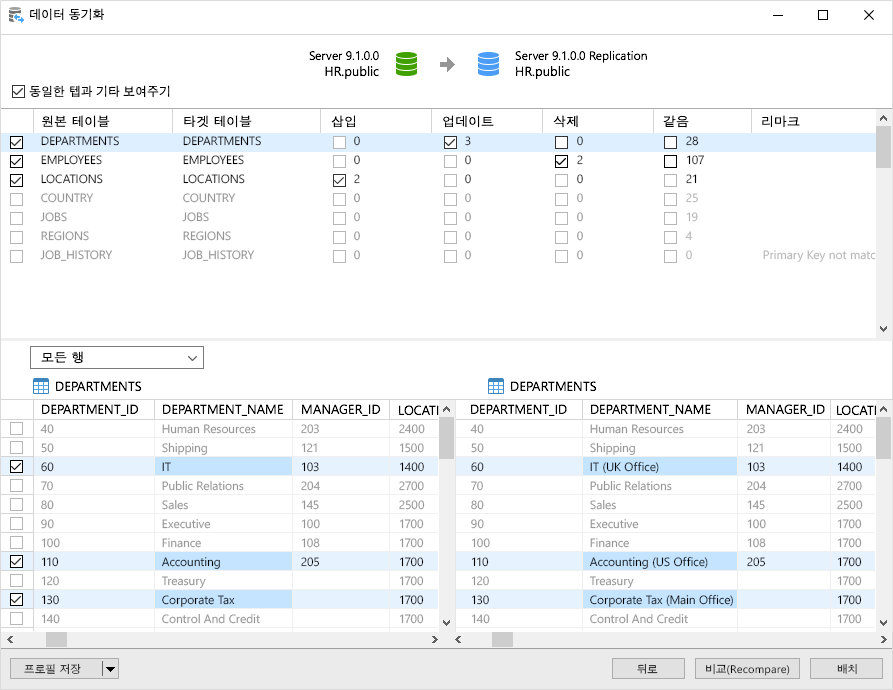The image size is (893, 690).
Task: Uncheck row 60 IT department checkbox
Action: (x=15, y=466)
